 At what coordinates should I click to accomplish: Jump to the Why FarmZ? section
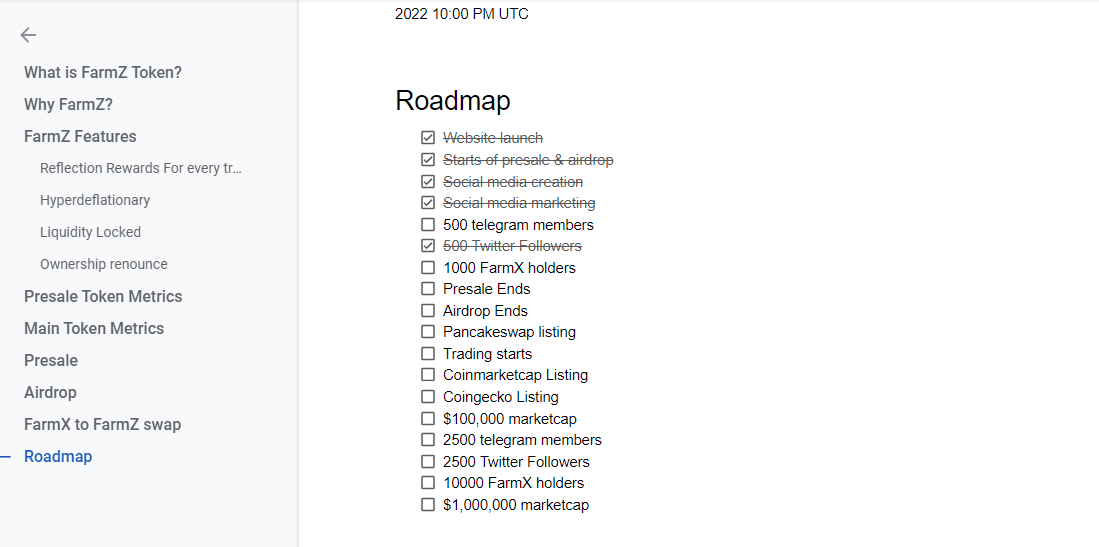68,104
